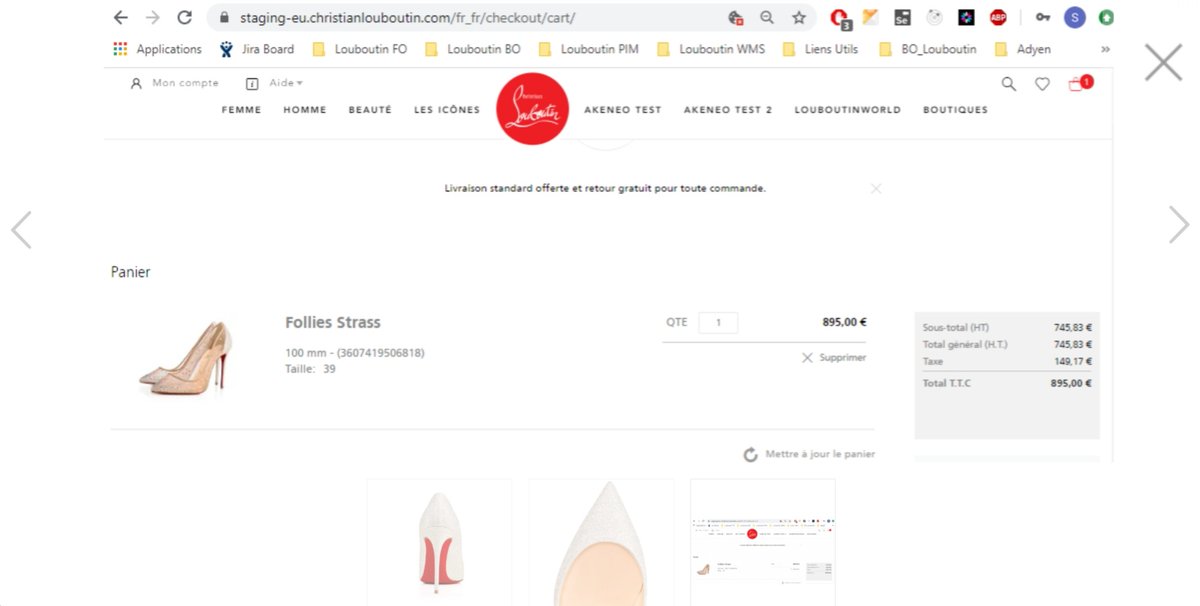The height and width of the screenshot is (606, 1200).
Task: Edit the QTE quantity field
Action: (718, 322)
